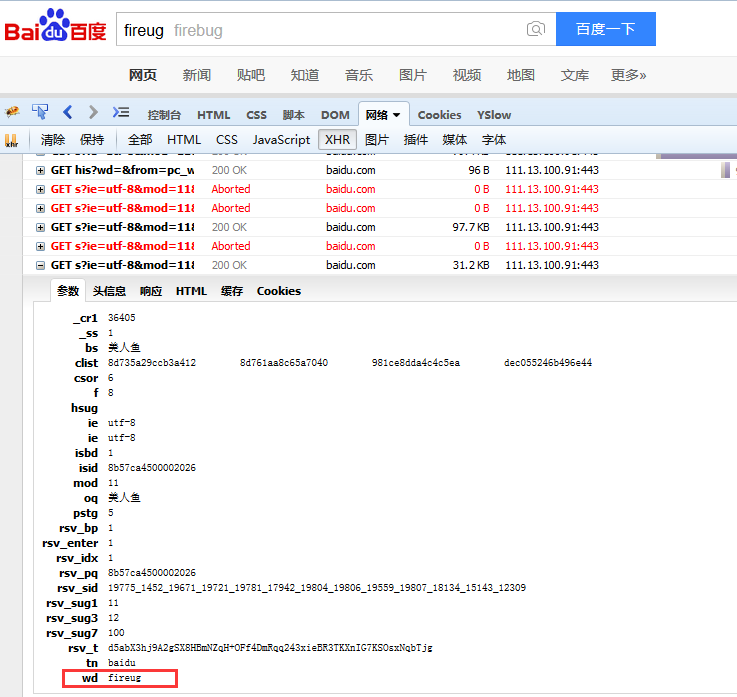
Task: Select the 插件 network filter
Action: [416, 140]
